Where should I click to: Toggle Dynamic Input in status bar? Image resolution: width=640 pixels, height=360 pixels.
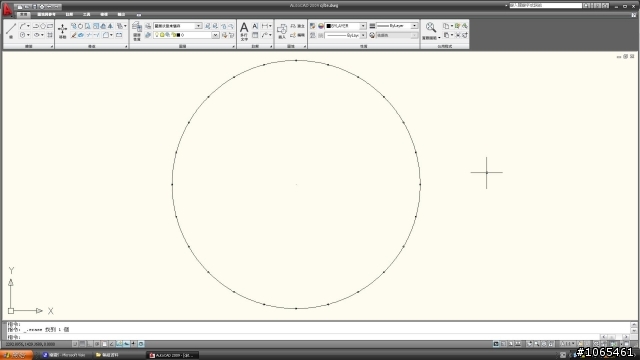tap(127, 344)
